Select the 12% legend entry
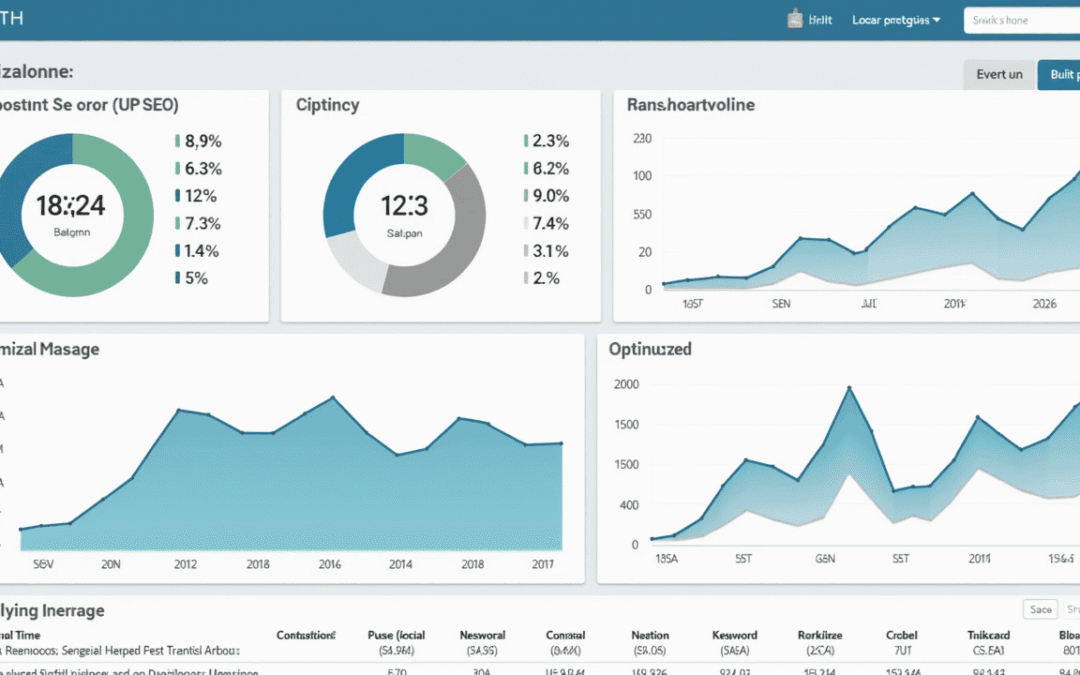Image resolution: width=1080 pixels, height=675 pixels. point(196,196)
